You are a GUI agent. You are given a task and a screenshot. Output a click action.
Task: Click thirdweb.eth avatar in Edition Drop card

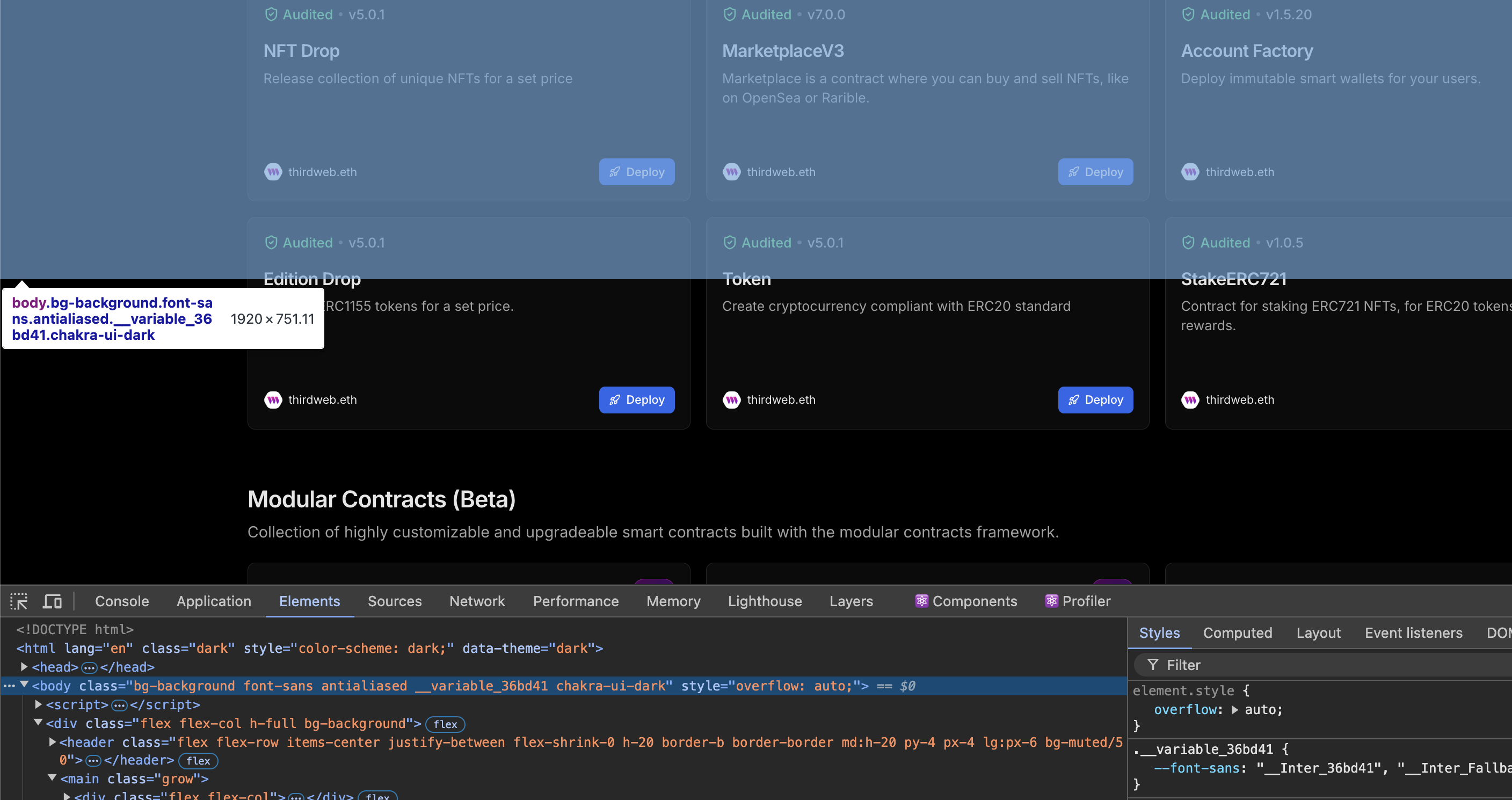click(x=273, y=399)
